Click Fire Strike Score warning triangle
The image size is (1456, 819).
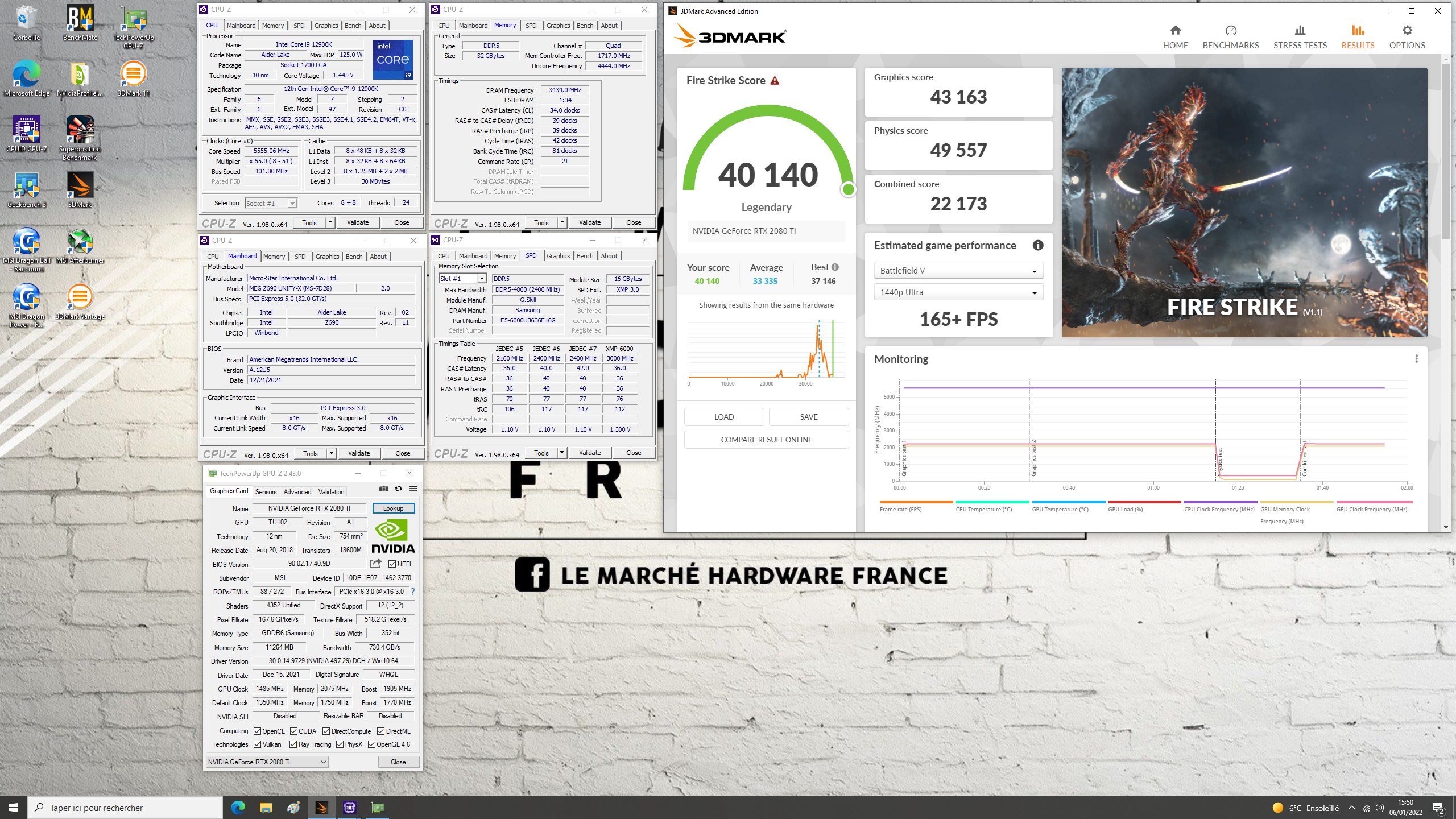coord(775,81)
